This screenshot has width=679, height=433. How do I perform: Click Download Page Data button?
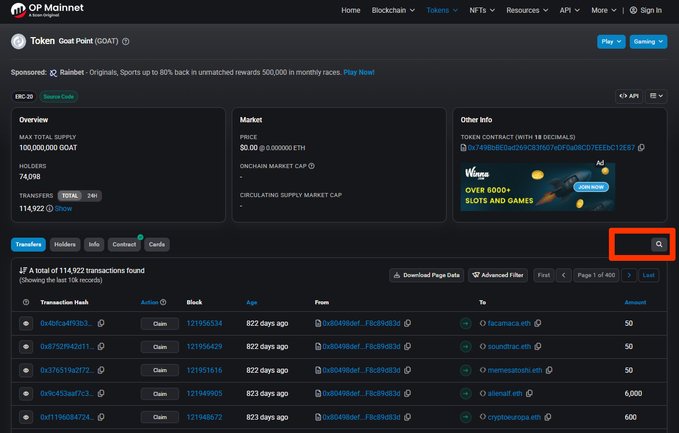427,275
